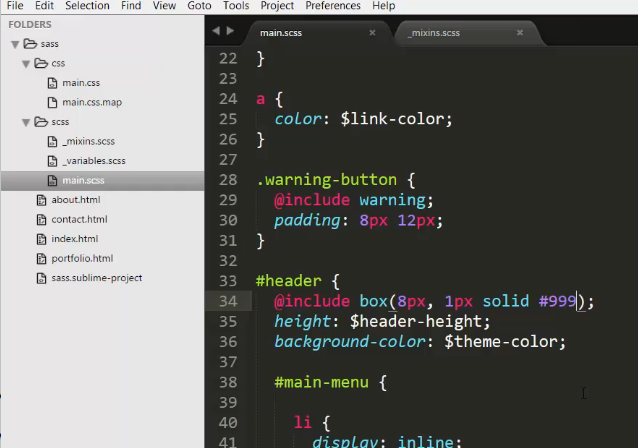Click line number 28 in gutter
This screenshot has height=448, width=638.
228,180
